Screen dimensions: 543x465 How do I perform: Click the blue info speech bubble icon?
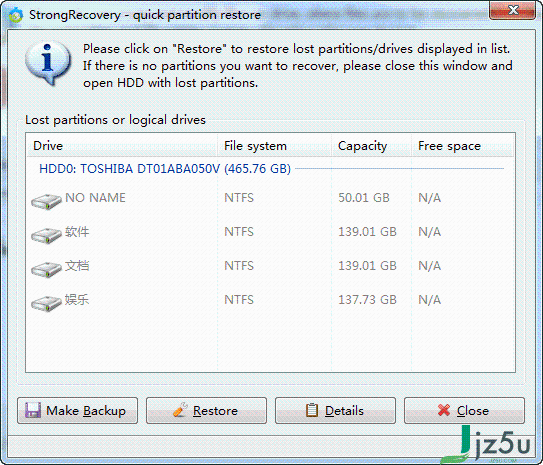[x=47, y=62]
